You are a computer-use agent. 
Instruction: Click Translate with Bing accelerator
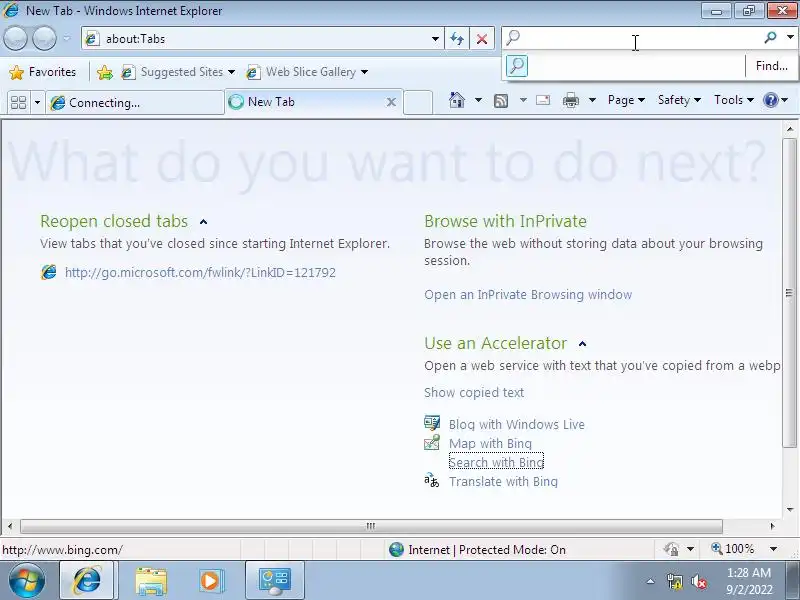(503, 482)
